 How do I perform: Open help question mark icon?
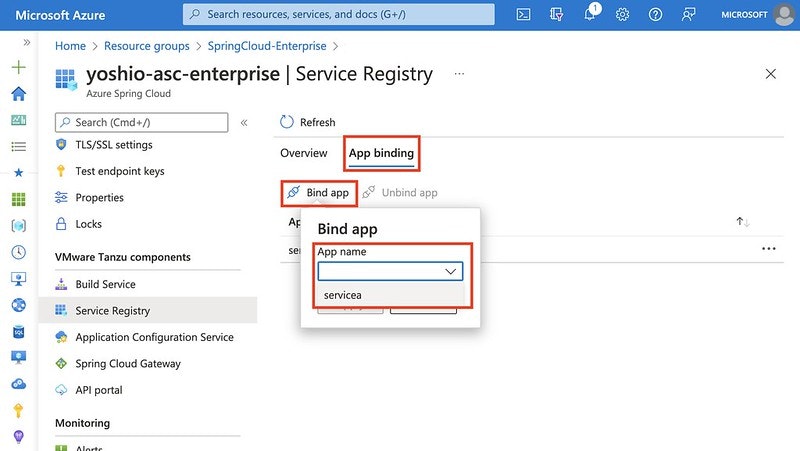point(655,15)
